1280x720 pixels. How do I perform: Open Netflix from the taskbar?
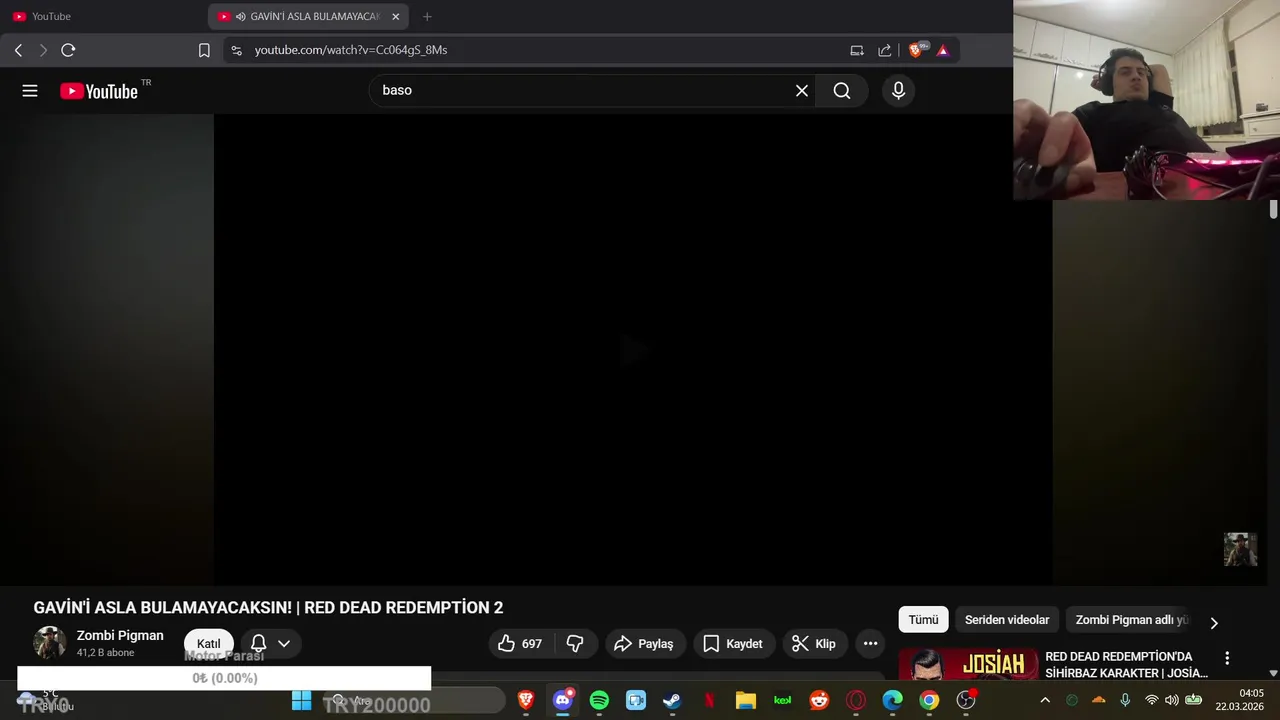(709, 701)
